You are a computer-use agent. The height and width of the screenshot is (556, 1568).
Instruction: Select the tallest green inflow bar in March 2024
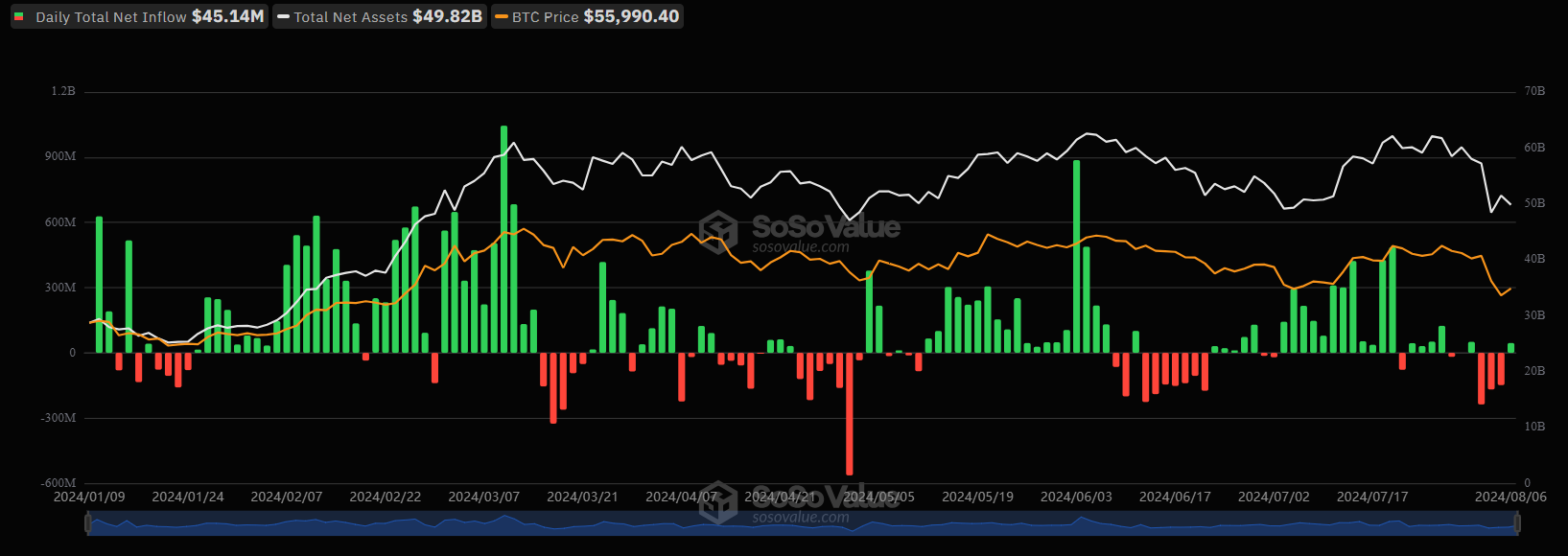click(503, 240)
